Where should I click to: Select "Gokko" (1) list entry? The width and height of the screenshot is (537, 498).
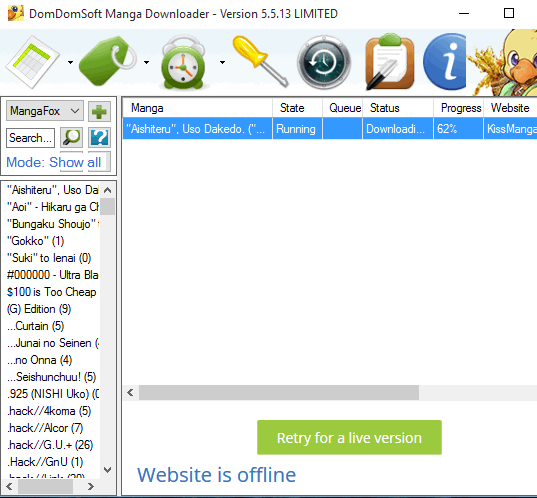point(36,241)
